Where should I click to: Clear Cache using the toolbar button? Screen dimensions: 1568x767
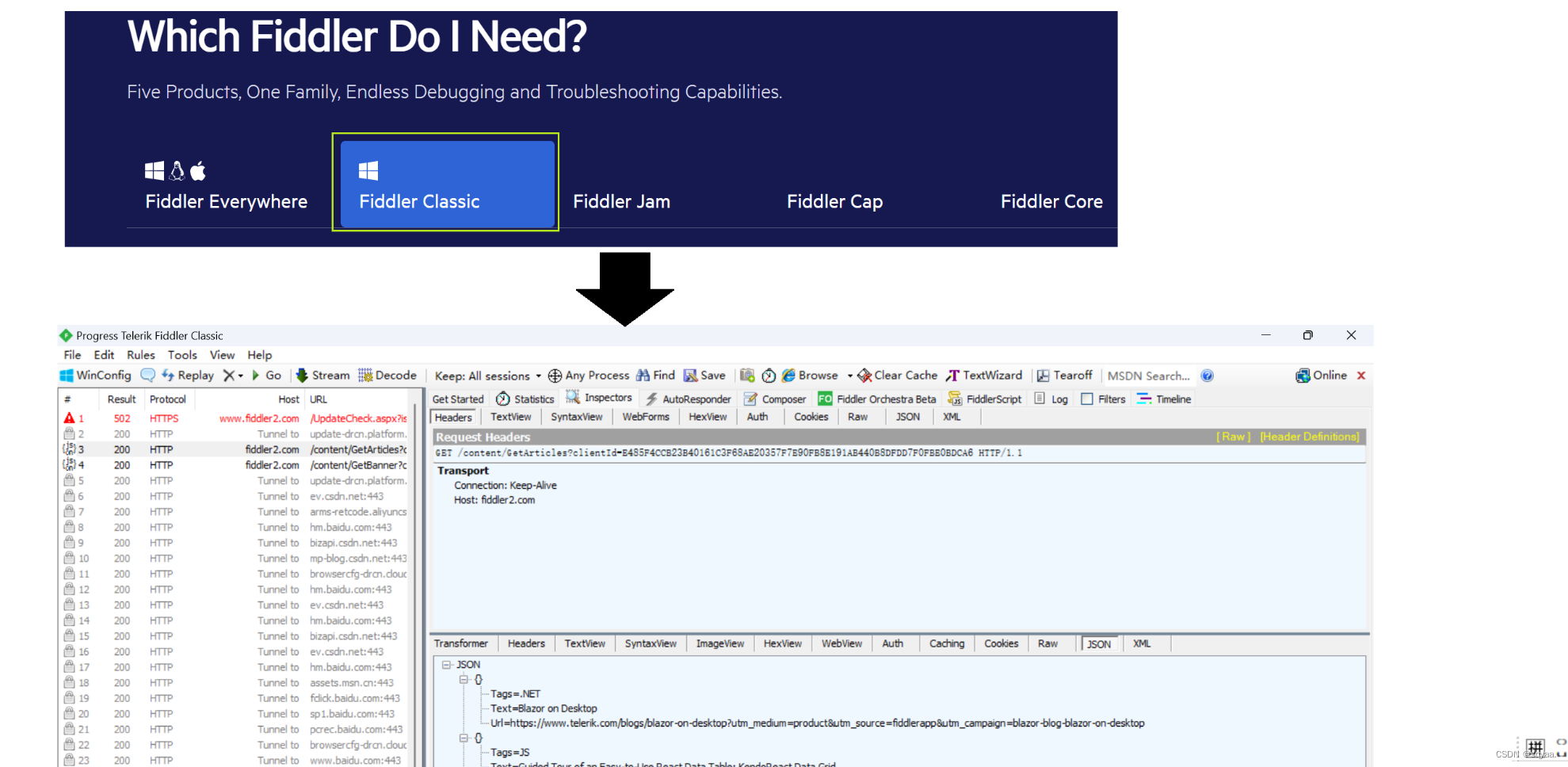tap(898, 376)
